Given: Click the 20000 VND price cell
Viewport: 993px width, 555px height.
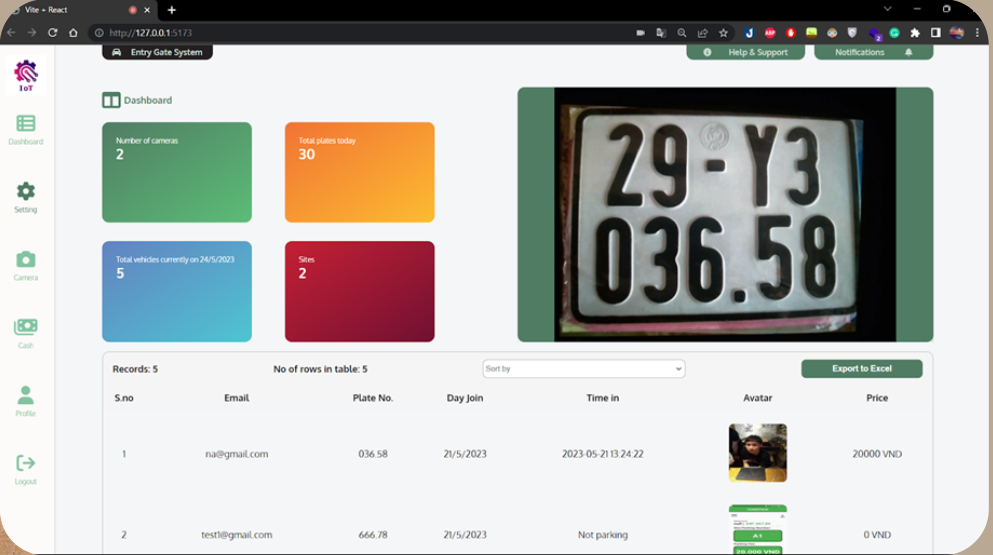Looking at the screenshot, I should point(877,454).
